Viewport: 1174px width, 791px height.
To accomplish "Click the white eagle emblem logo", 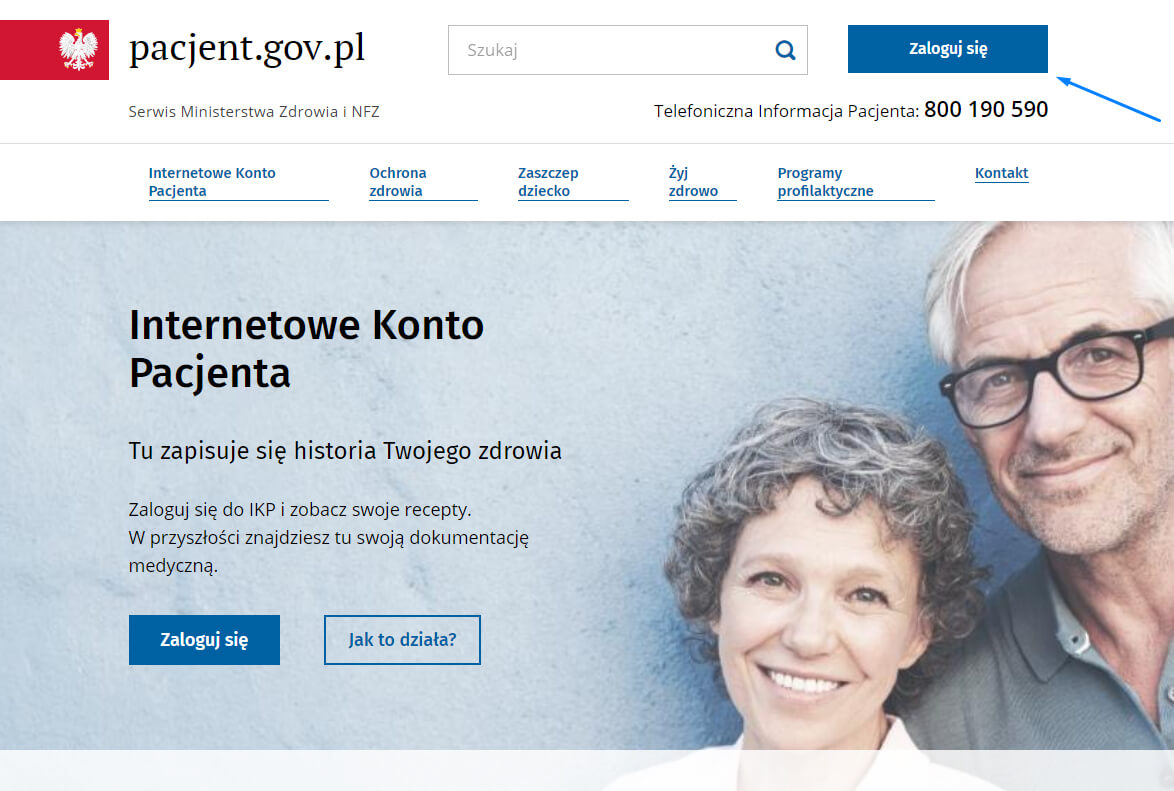I will (x=78, y=49).
